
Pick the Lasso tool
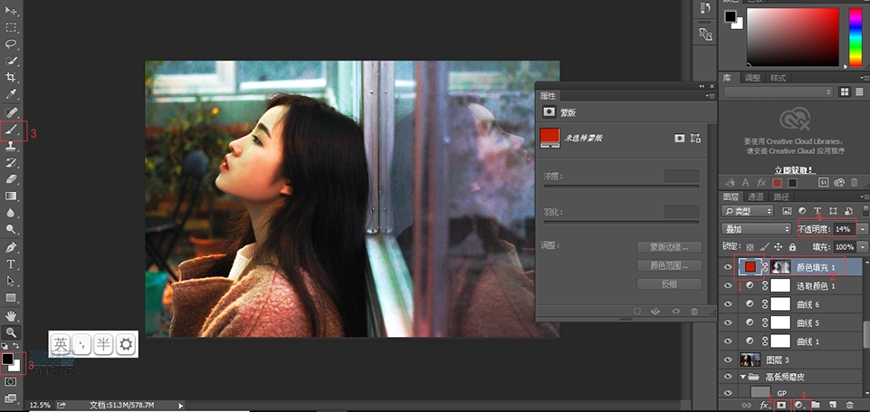pyautogui.click(x=12, y=44)
